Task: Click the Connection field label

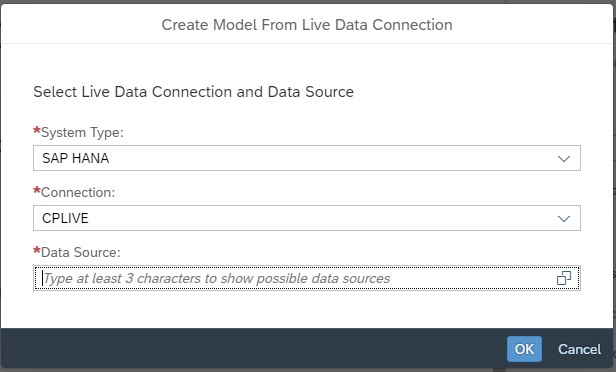Action: (78, 192)
